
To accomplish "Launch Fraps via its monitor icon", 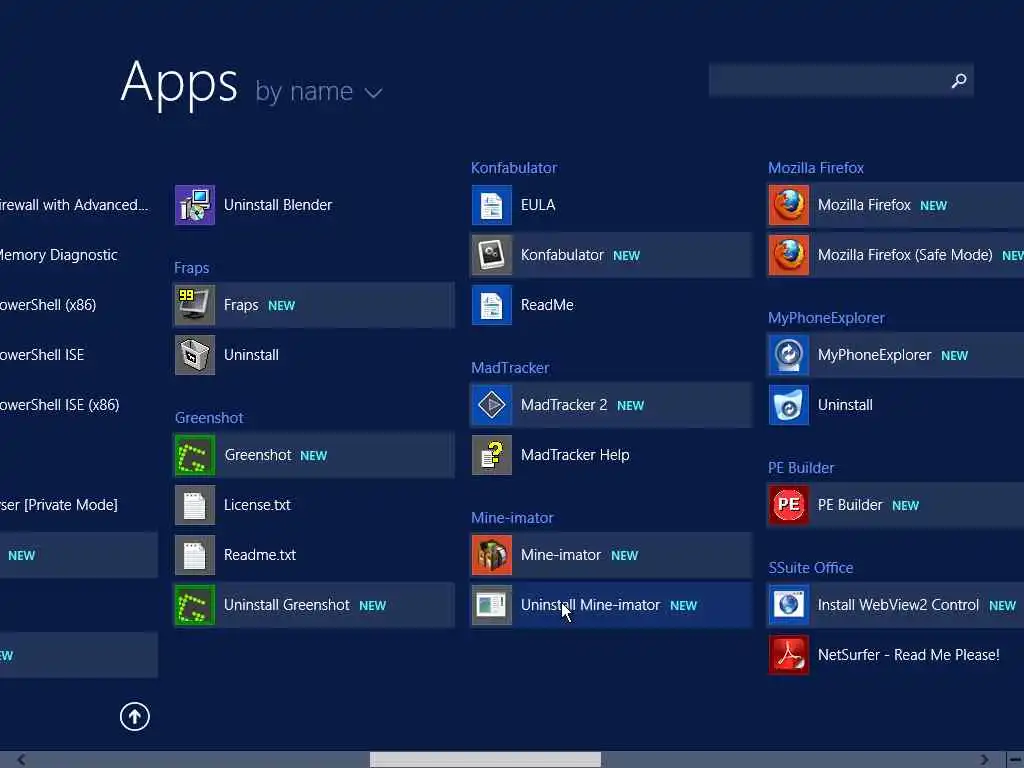I will click(x=195, y=305).
